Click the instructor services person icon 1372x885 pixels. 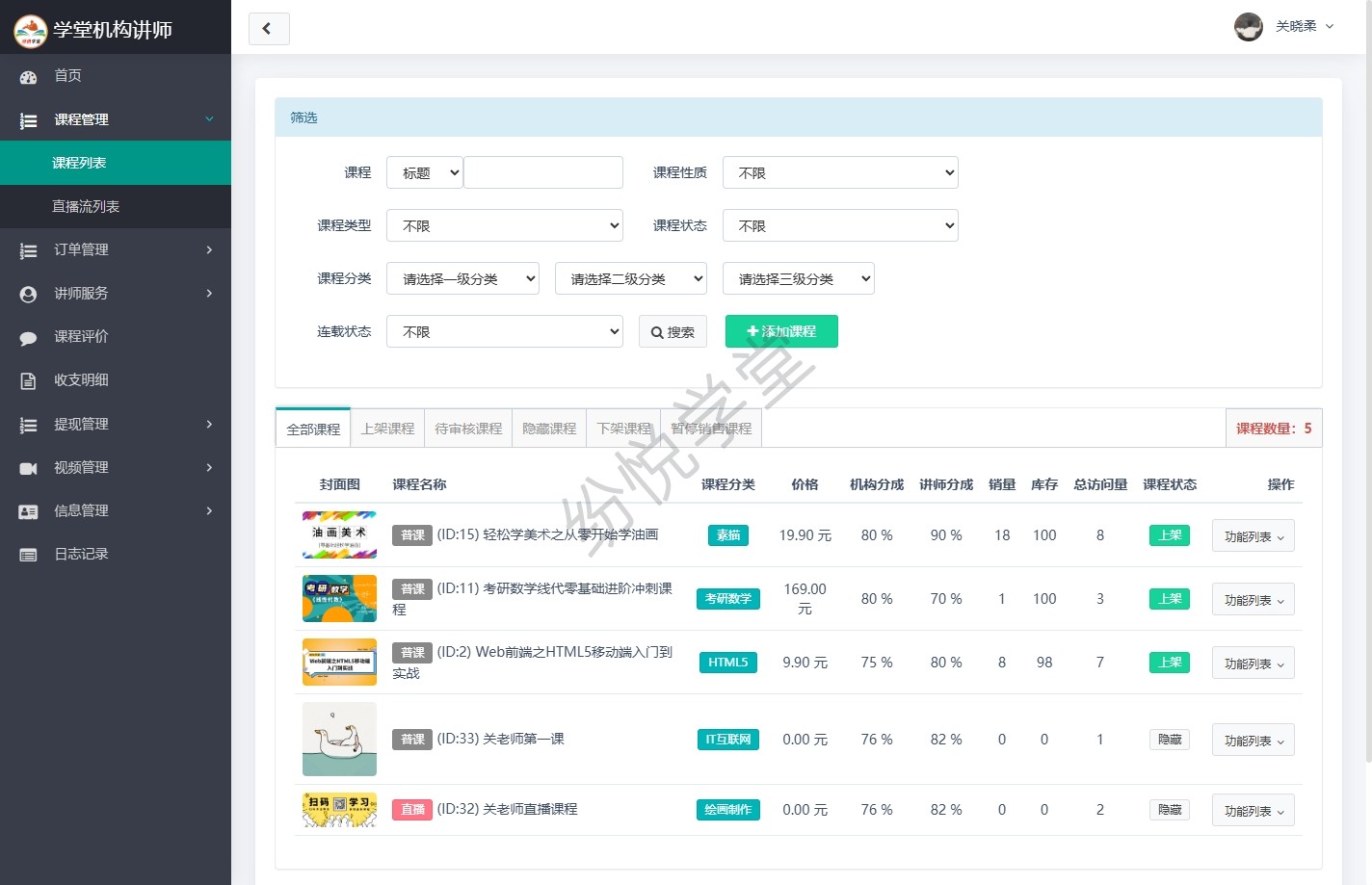[28, 294]
